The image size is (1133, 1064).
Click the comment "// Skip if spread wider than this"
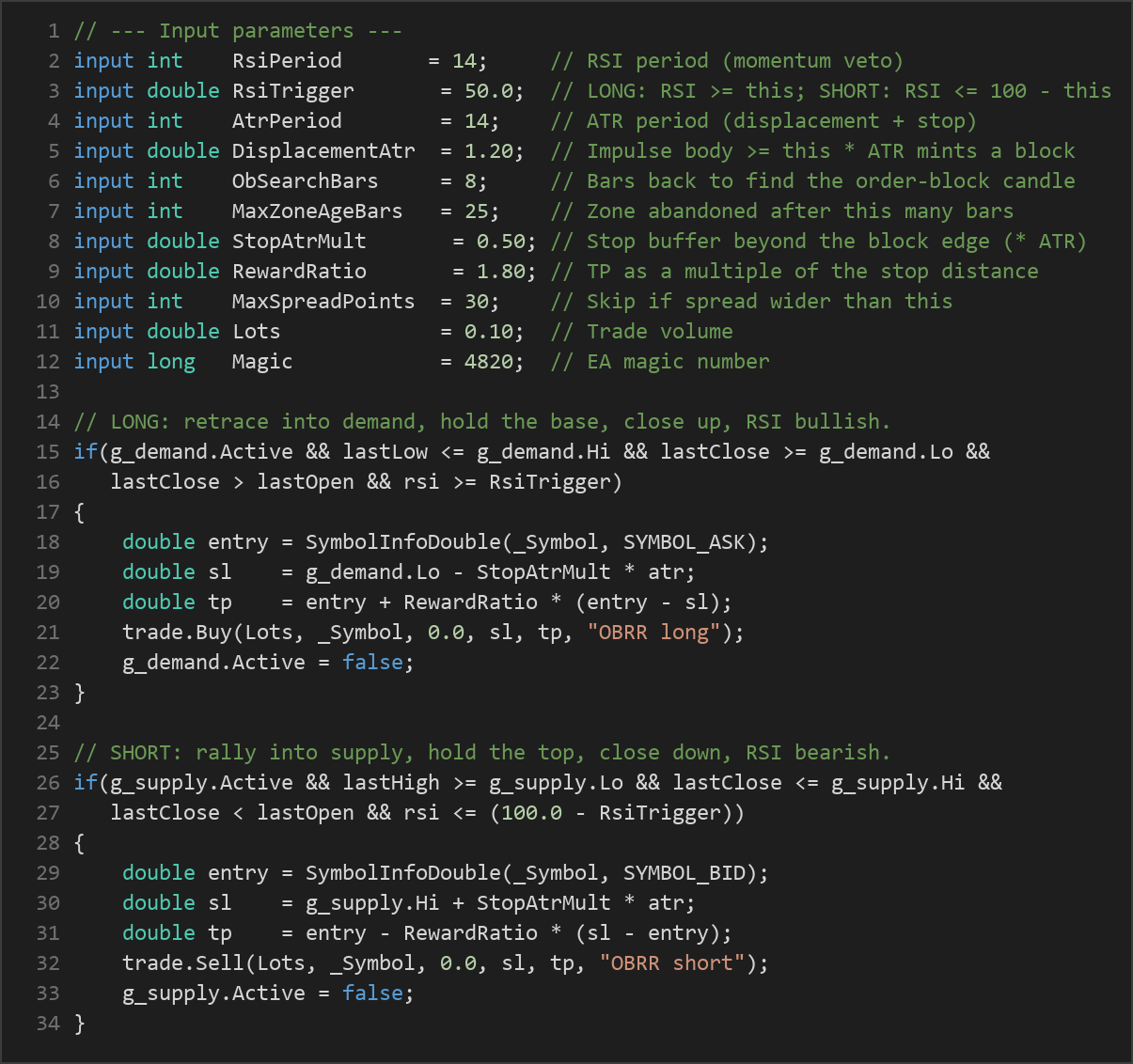pos(751,302)
